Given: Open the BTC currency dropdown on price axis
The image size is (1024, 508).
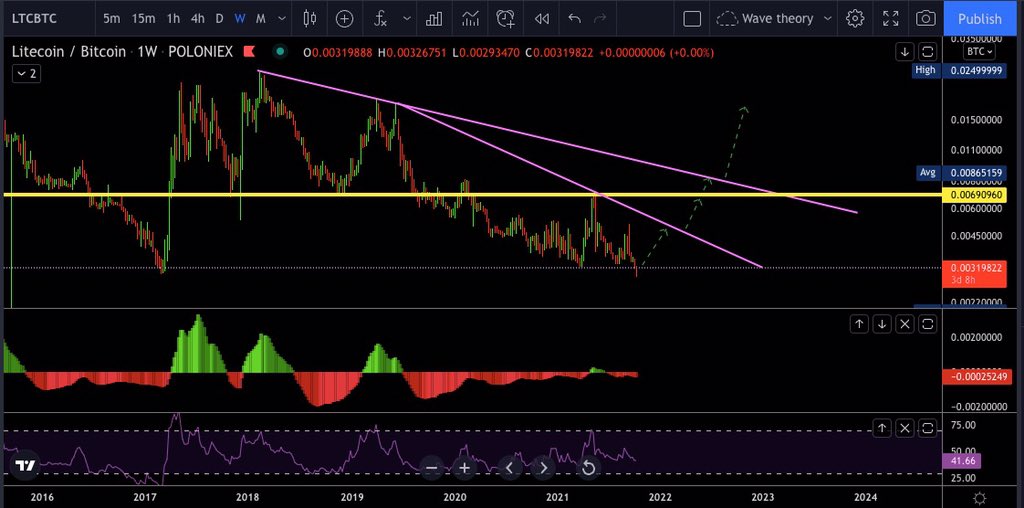Looking at the screenshot, I should point(980,51).
